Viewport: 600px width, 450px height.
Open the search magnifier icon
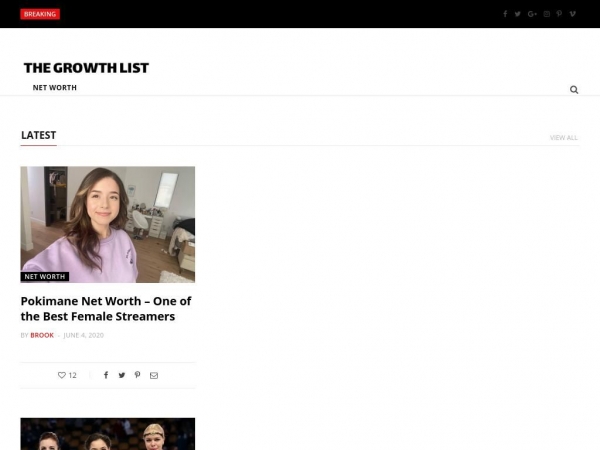[x=574, y=90]
